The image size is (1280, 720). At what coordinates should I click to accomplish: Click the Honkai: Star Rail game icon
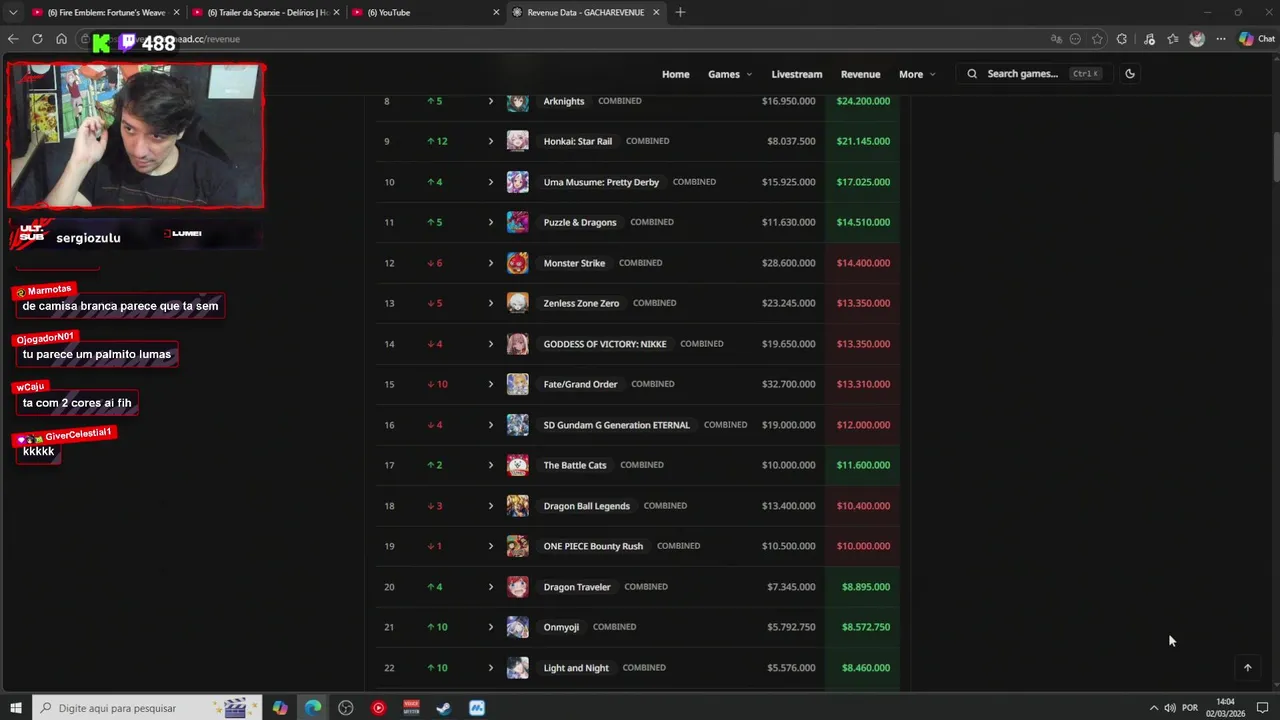click(x=517, y=141)
